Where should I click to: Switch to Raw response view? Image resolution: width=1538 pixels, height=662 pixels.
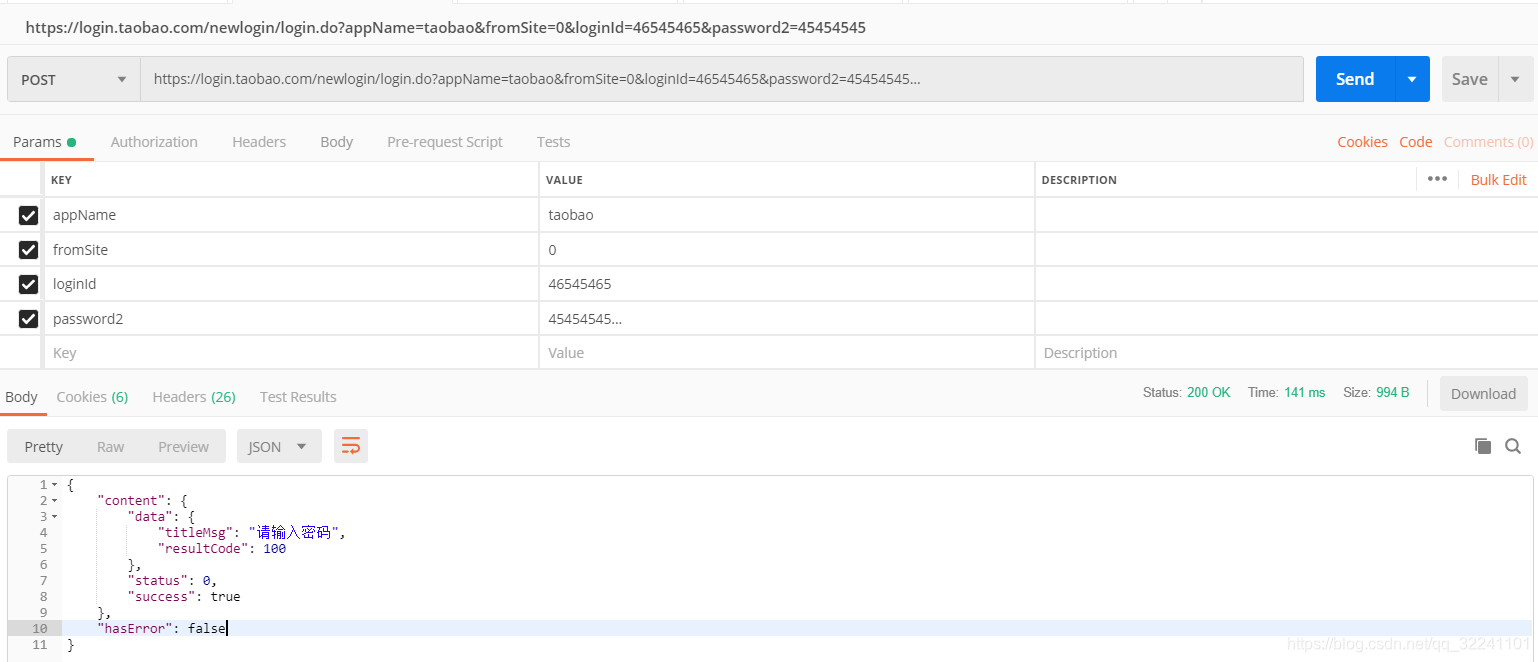coord(110,446)
